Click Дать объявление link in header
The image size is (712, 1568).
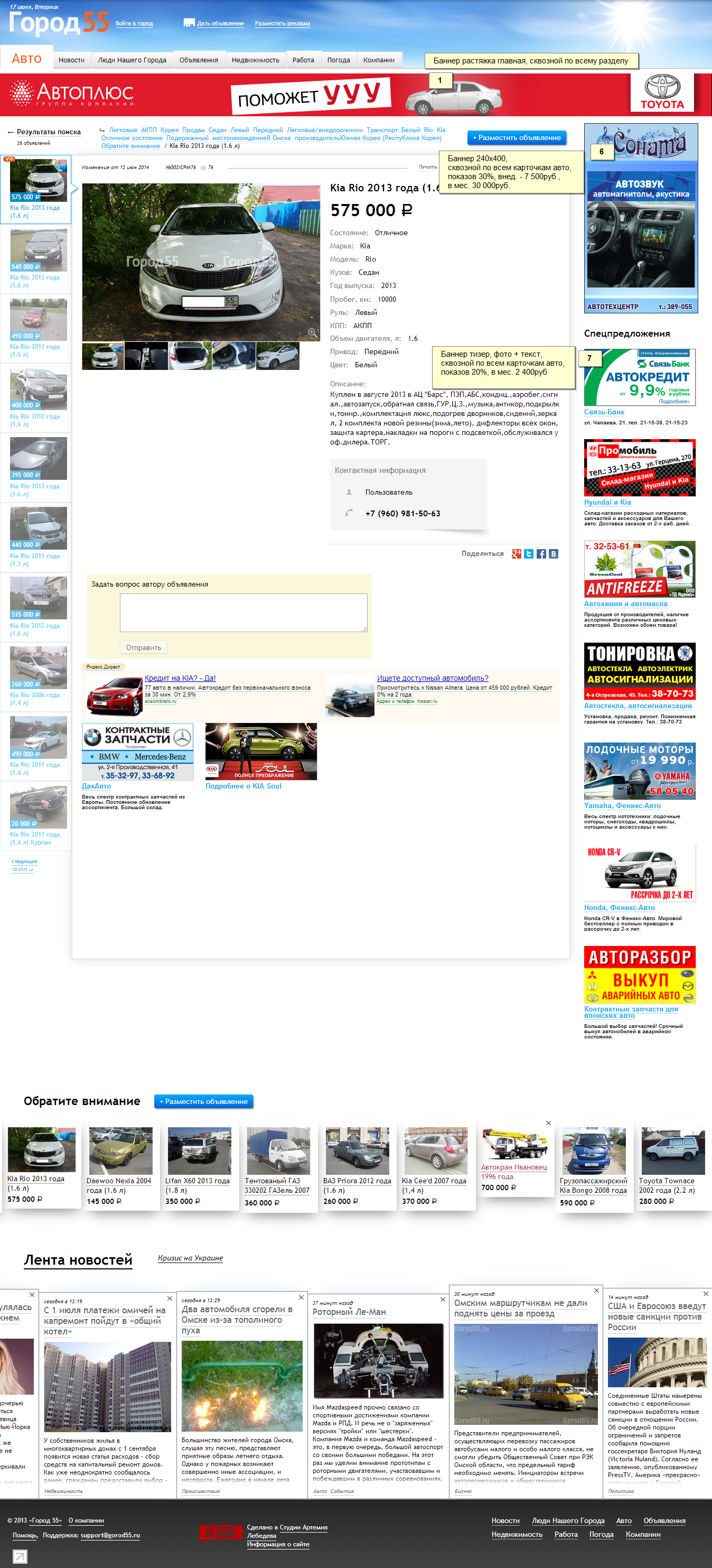pyautogui.click(x=220, y=23)
